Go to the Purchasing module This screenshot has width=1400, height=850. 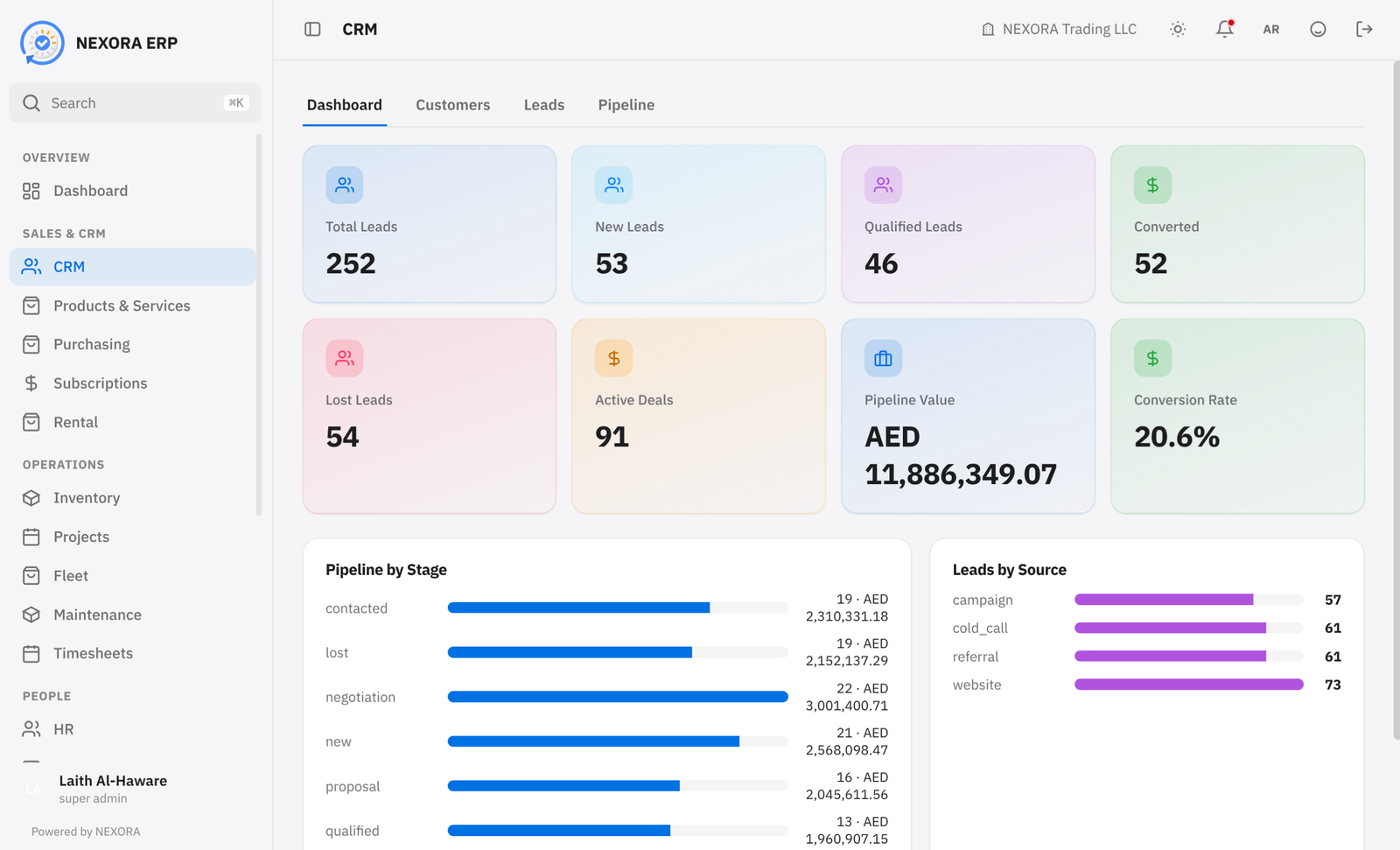coord(133,344)
